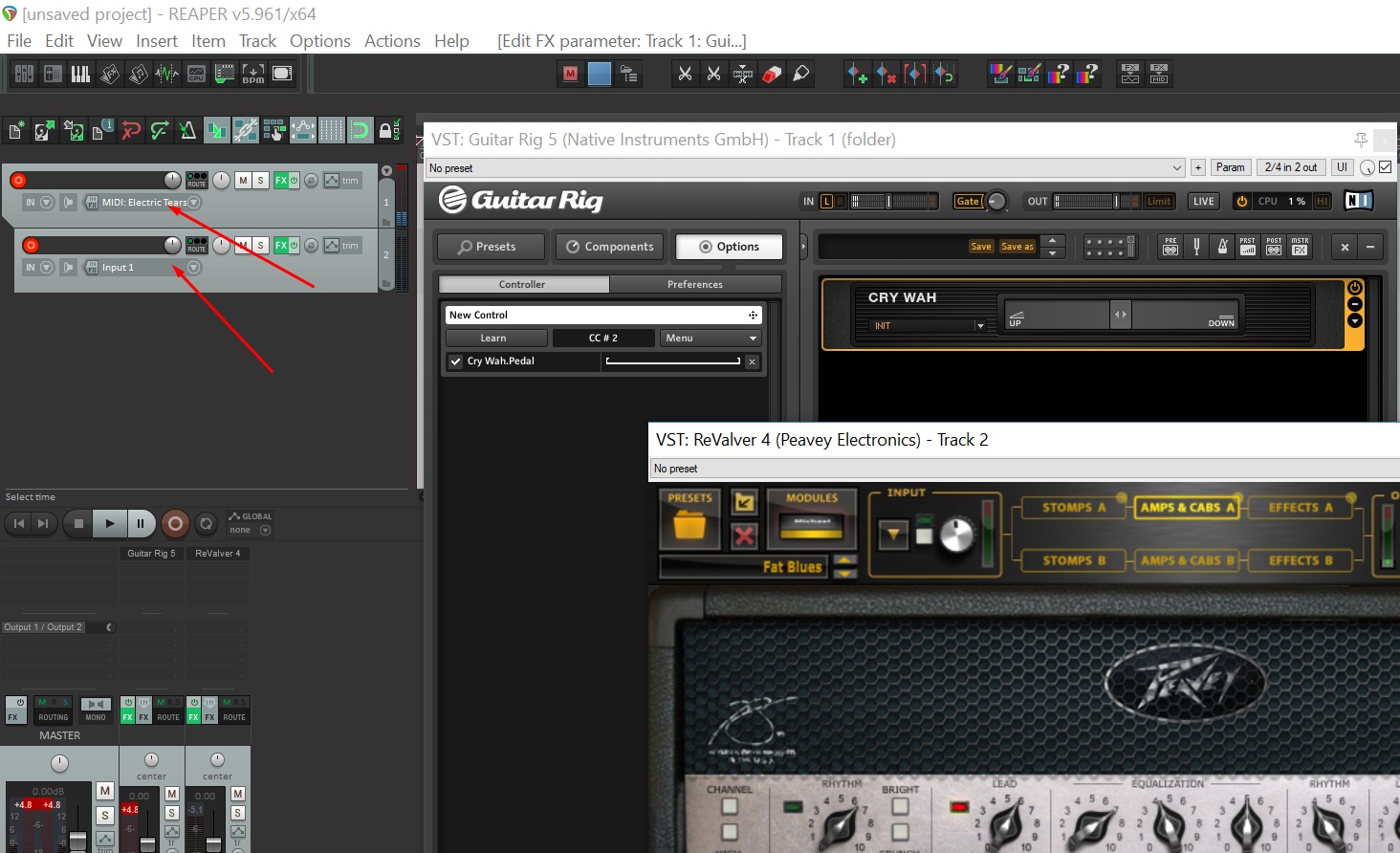The width and height of the screenshot is (1400, 853).
Task: Switch to the Preferences tab
Action: click(x=695, y=284)
